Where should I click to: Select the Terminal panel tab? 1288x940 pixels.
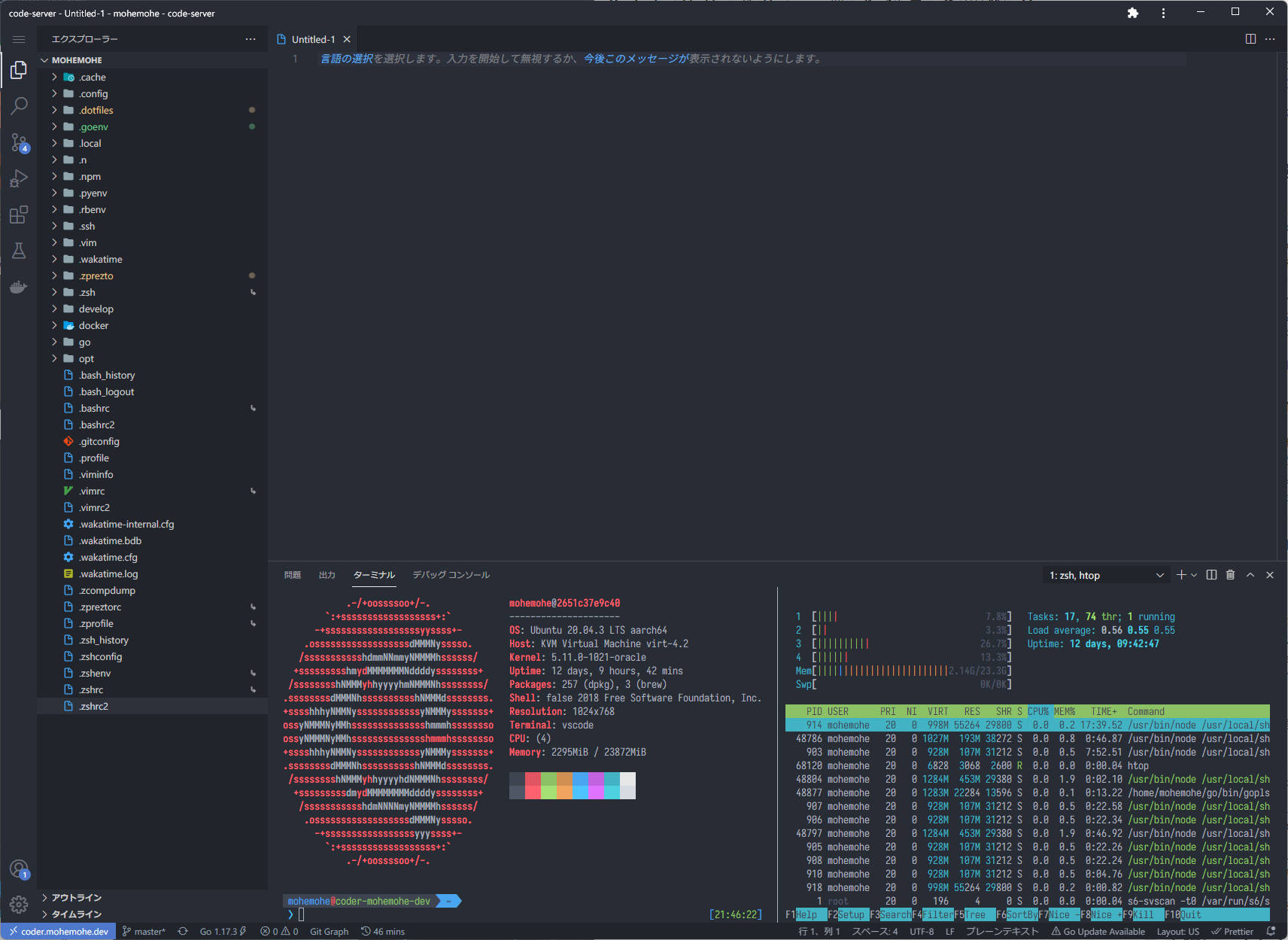[374, 575]
